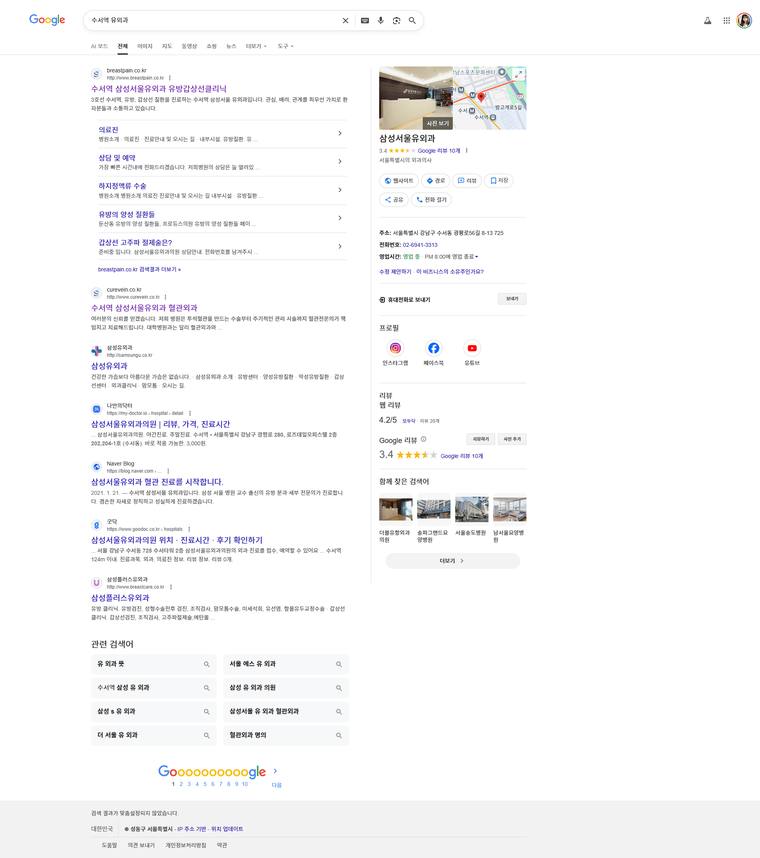Clear the search box with the X icon
The image size is (760, 858).
tap(345, 21)
